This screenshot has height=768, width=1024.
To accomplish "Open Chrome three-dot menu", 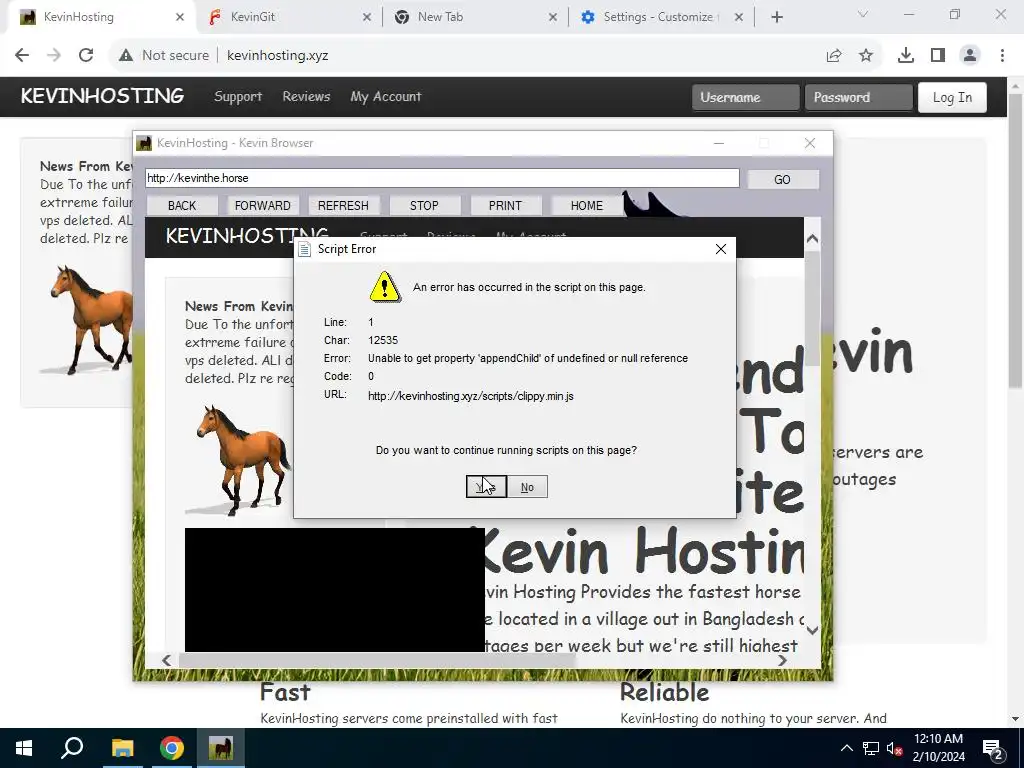I will [x=1002, y=56].
